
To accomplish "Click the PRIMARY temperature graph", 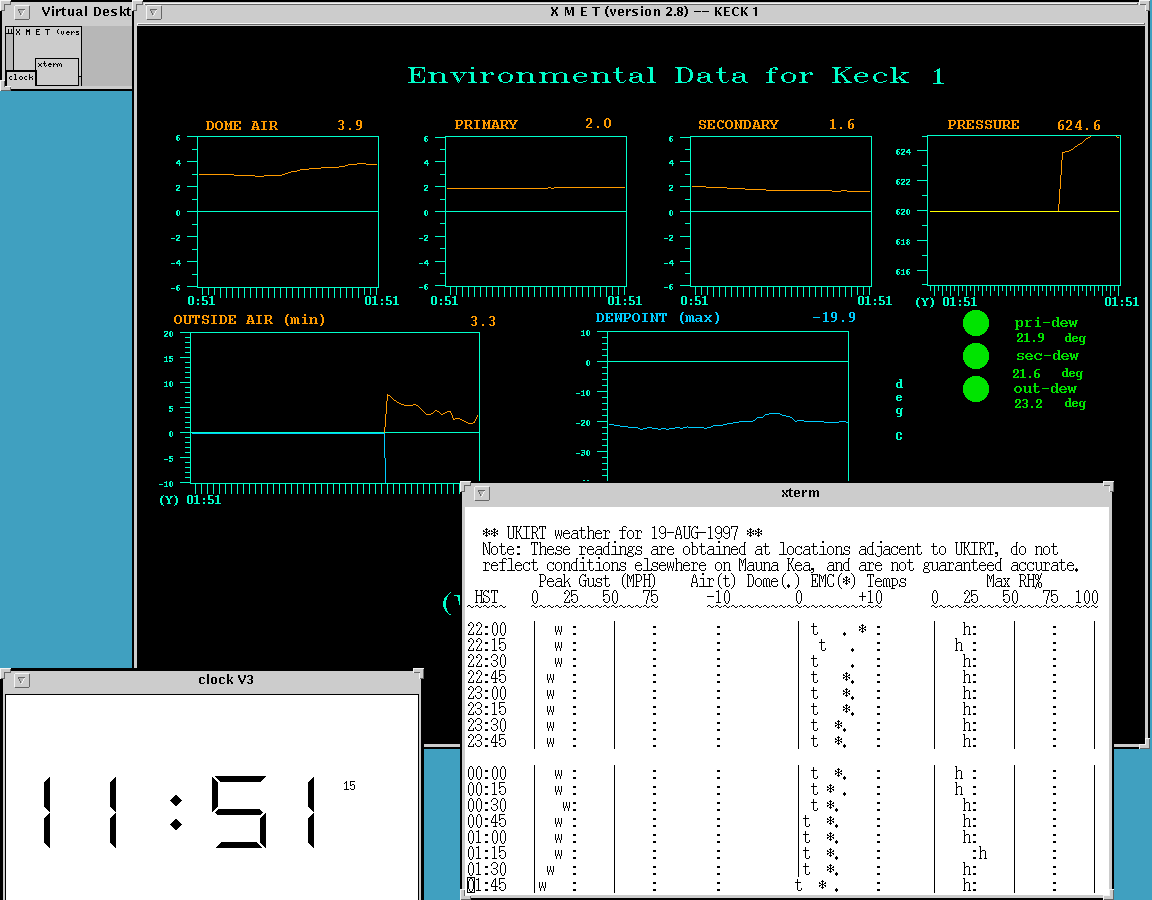I will tap(536, 212).
